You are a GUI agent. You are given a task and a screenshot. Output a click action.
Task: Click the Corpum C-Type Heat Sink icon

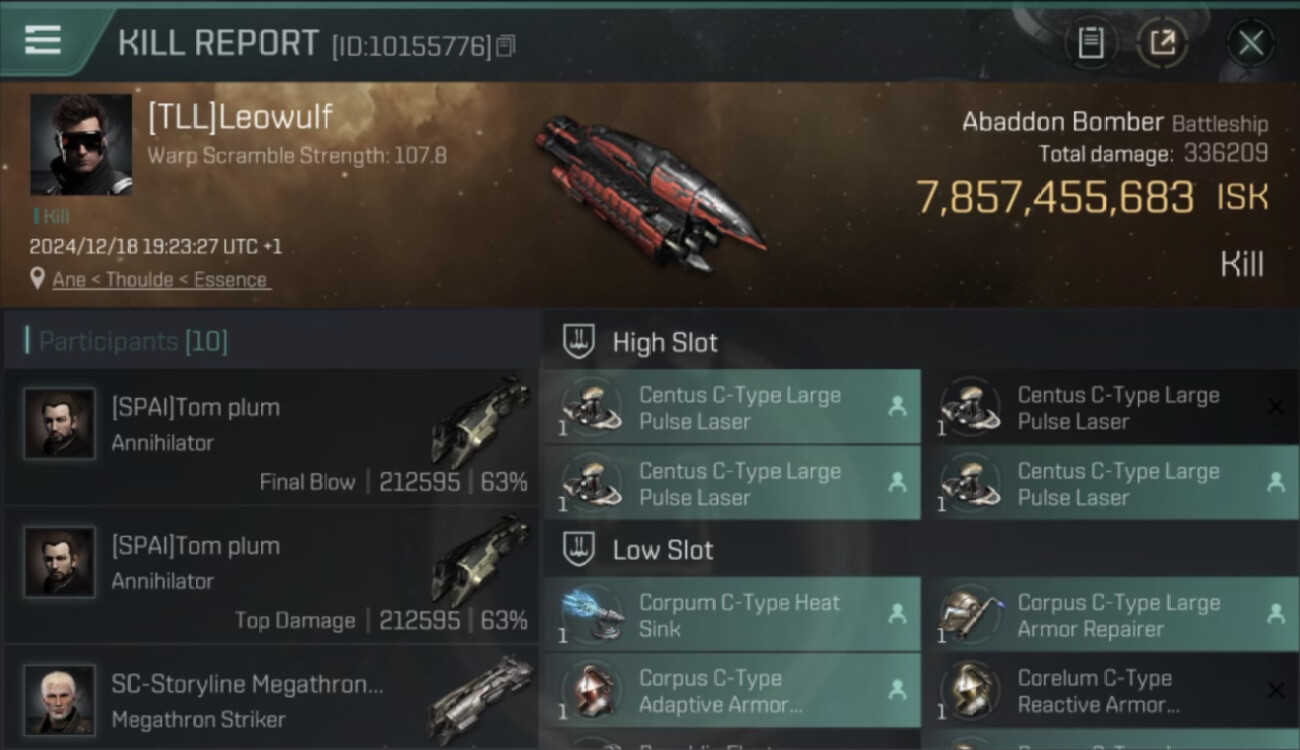[592, 615]
